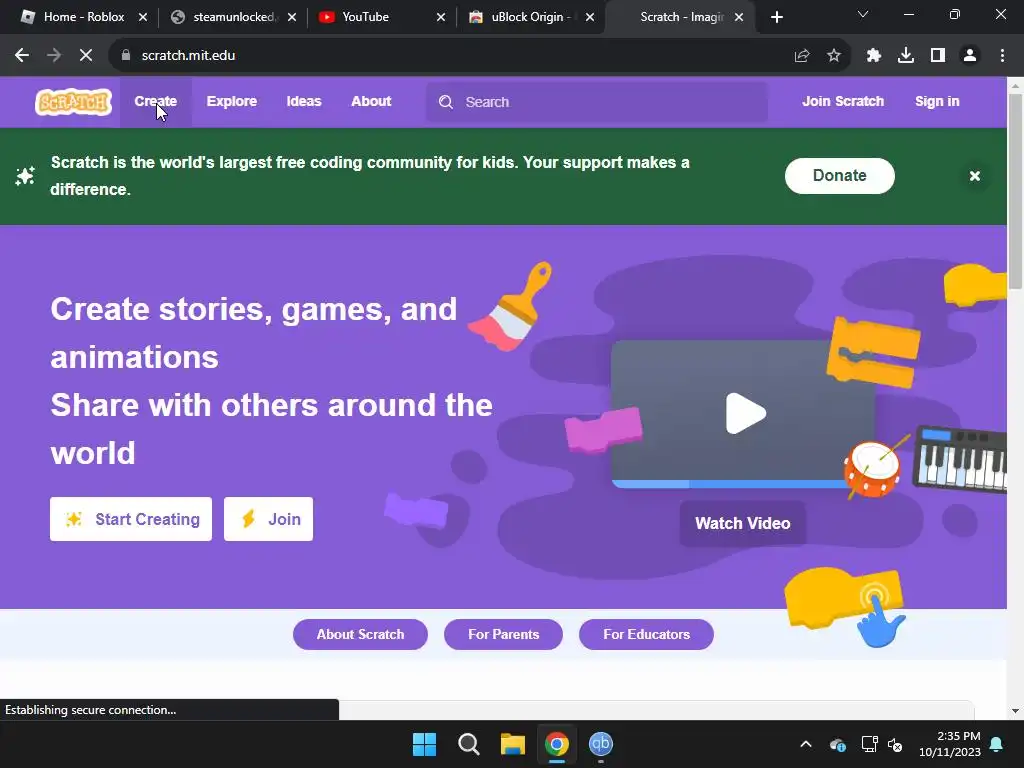Open Create in Scratch navbar

coord(155,102)
